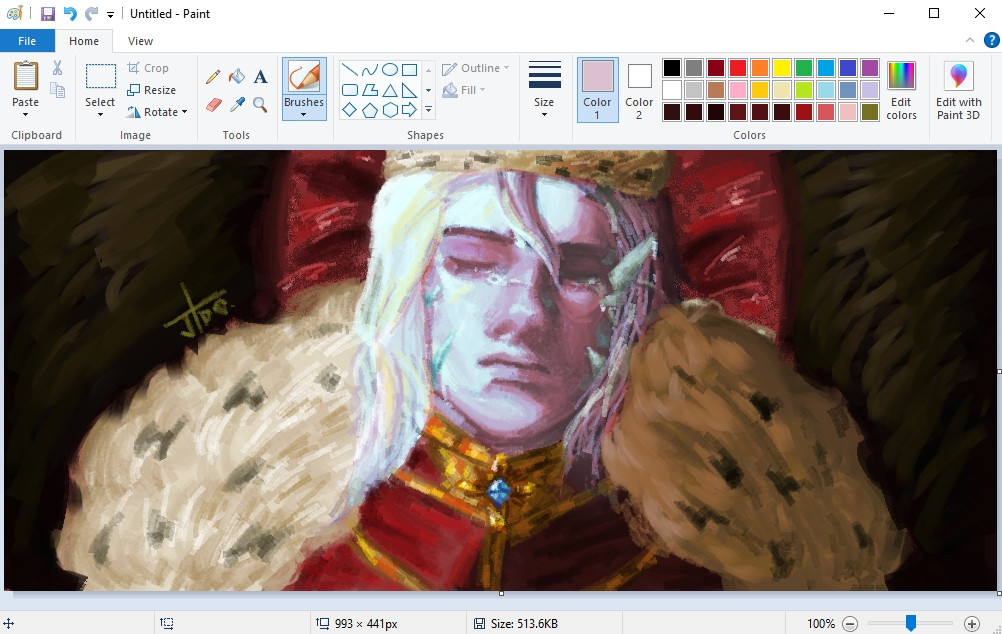Pick the Triangle shape
Viewport: 1002px width, 634px height.
click(x=390, y=90)
